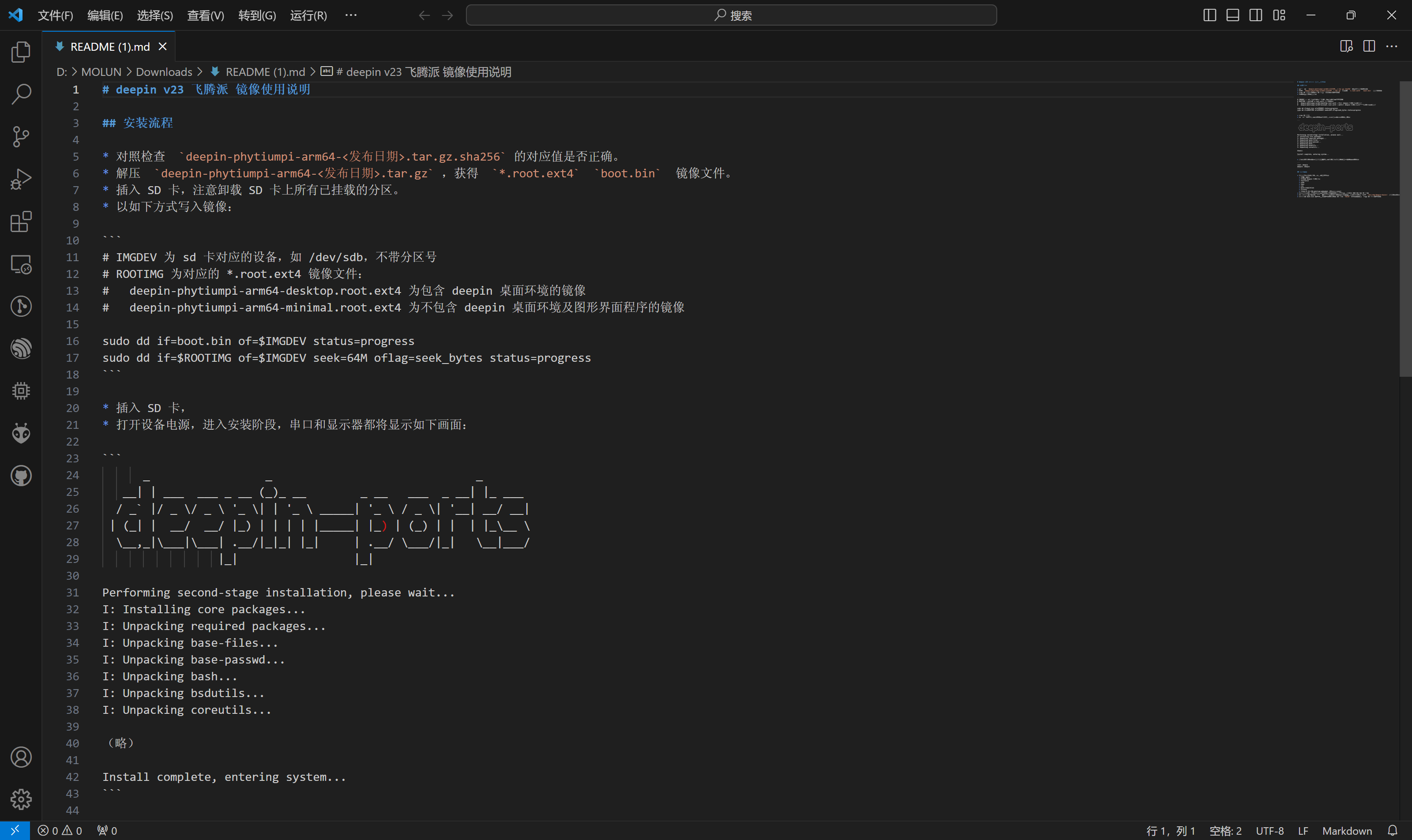
Task: Split the editor right
Action: 1369,46
